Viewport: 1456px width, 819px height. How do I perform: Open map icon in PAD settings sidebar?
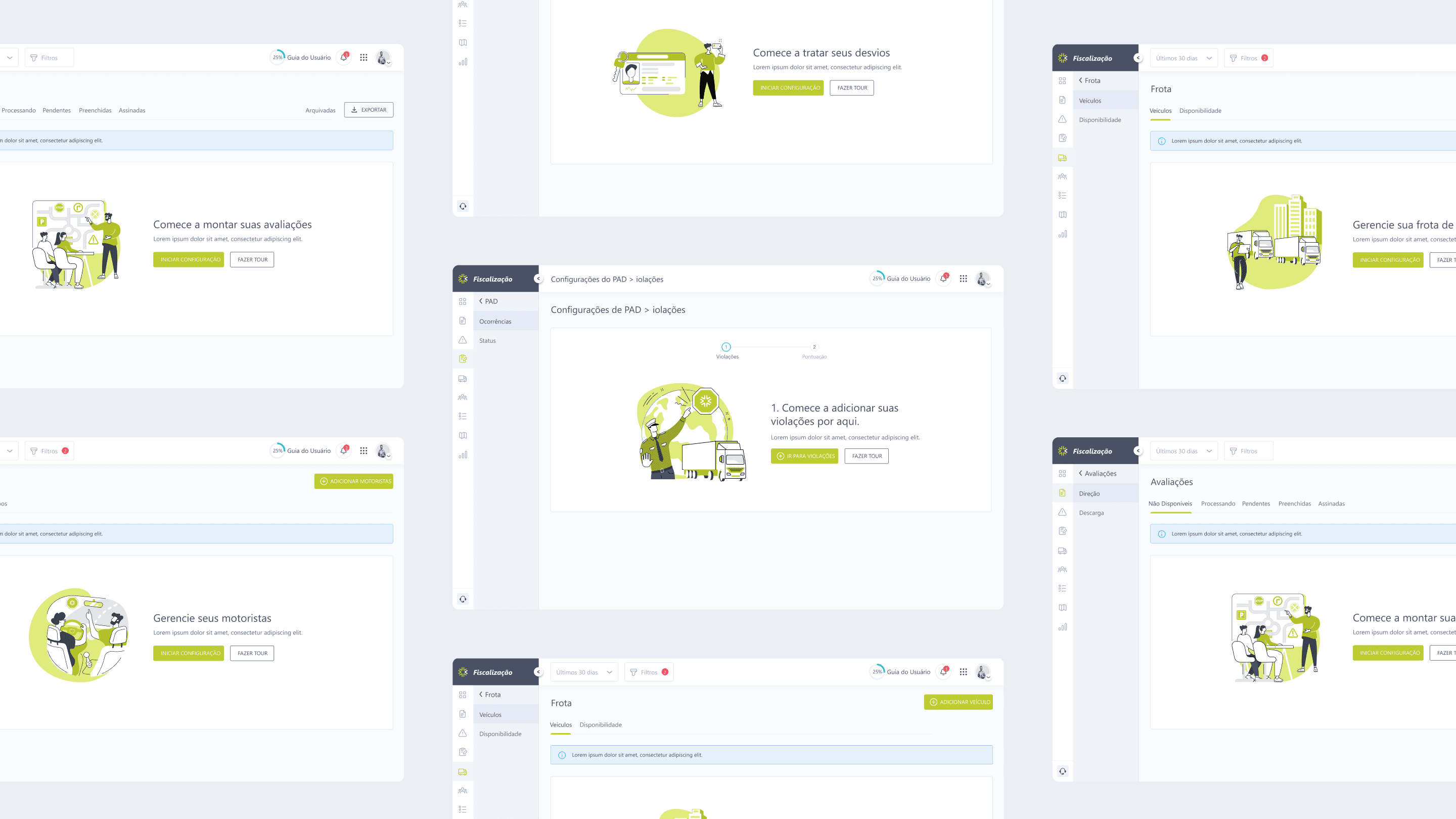463,436
